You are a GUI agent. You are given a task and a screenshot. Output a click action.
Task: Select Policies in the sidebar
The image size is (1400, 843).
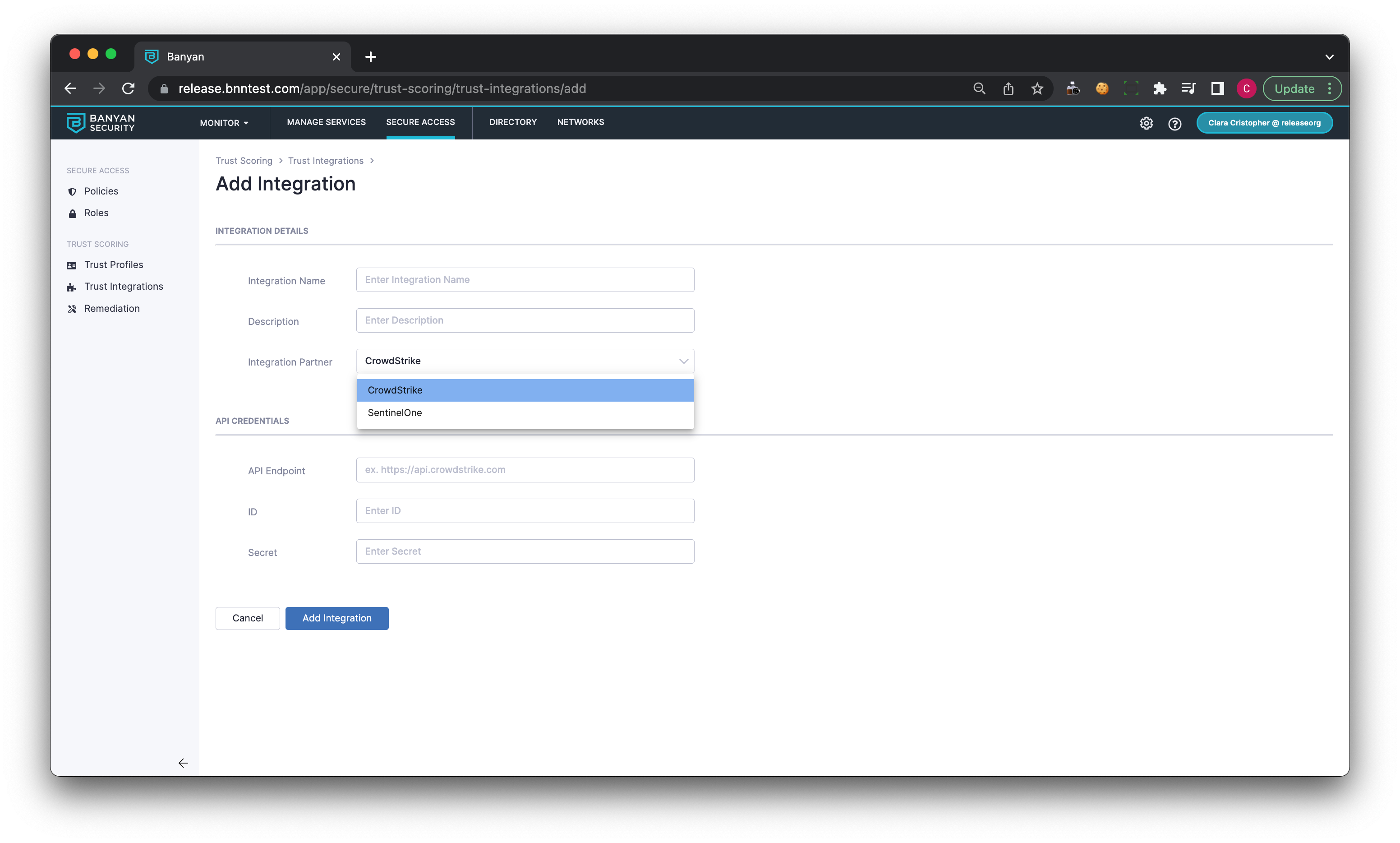click(101, 191)
